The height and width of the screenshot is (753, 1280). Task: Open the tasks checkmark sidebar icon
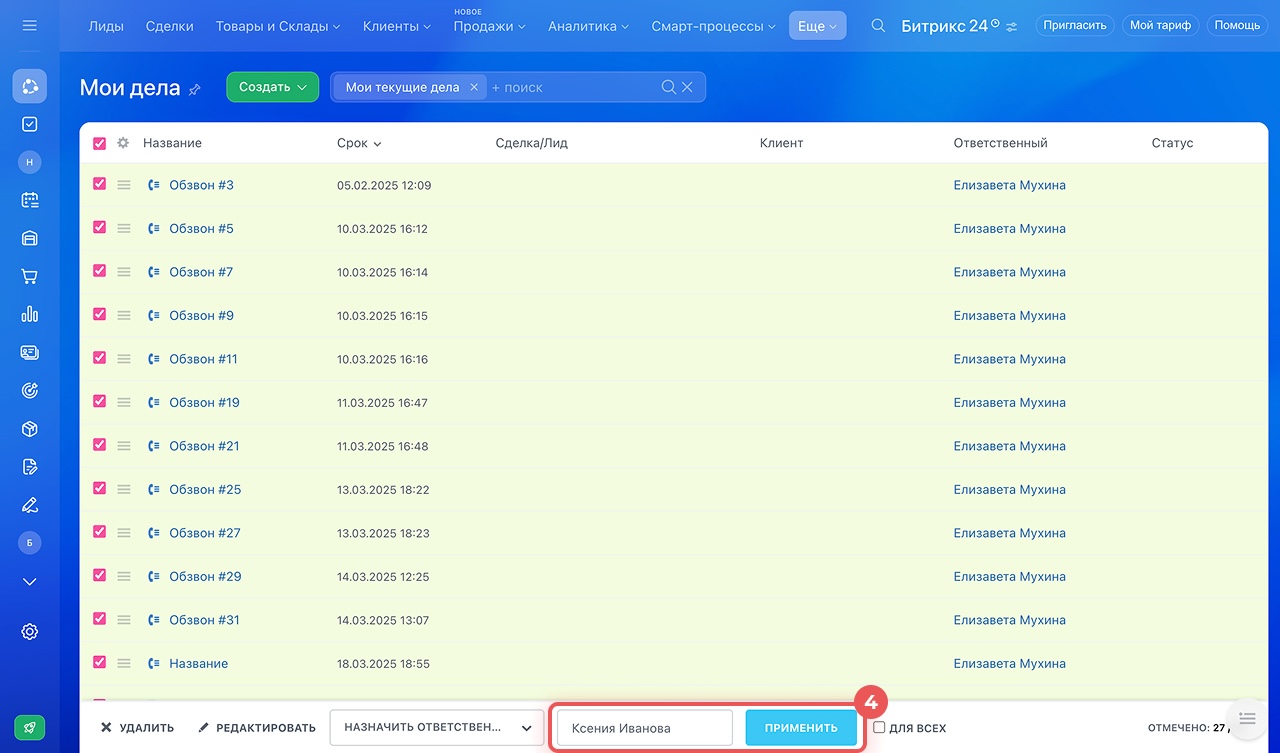(29, 124)
